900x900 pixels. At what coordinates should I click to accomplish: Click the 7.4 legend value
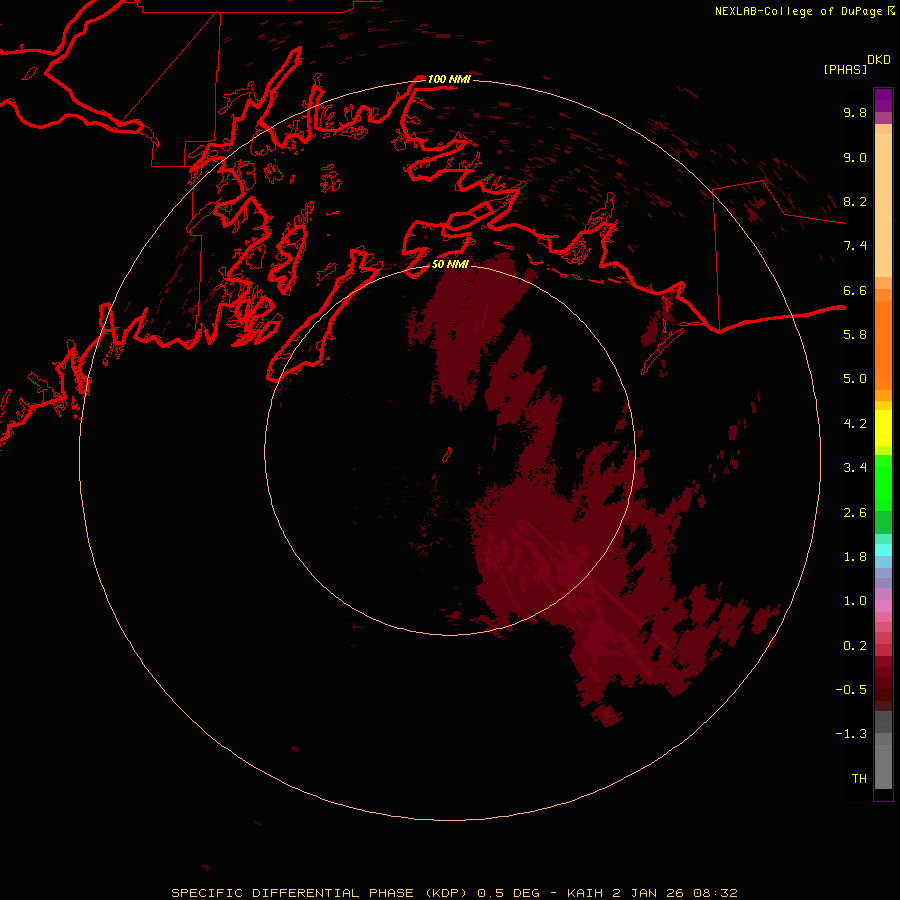[x=855, y=246]
